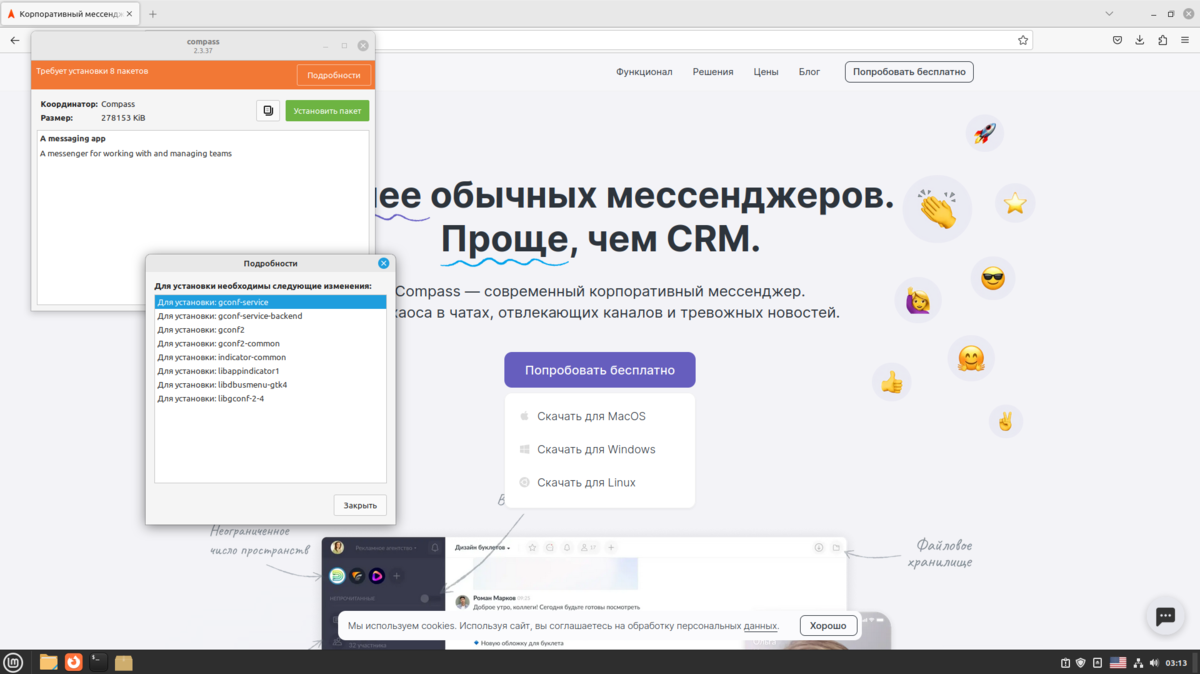Screen dimensions: 1200x674
Task: Open the Решения menu item
Action: [713, 72]
